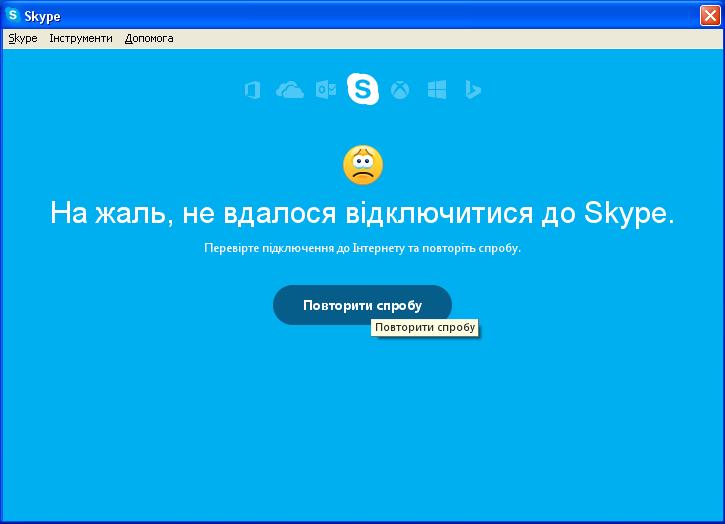The width and height of the screenshot is (725, 524).
Task: Click the OneDrive cloud icon
Action: (x=290, y=90)
